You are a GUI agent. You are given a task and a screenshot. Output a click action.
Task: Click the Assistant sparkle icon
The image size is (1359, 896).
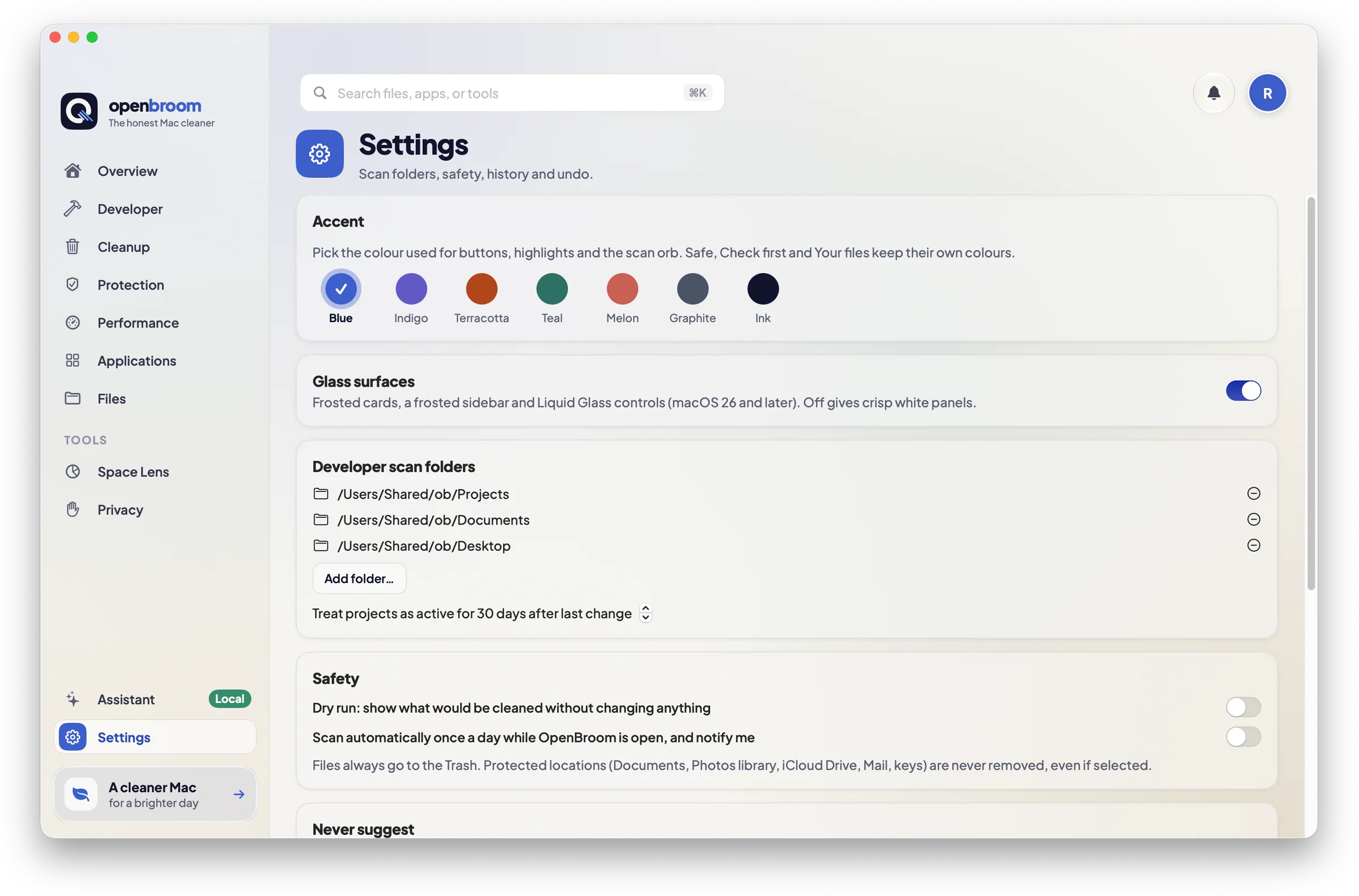click(x=72, y=698)
